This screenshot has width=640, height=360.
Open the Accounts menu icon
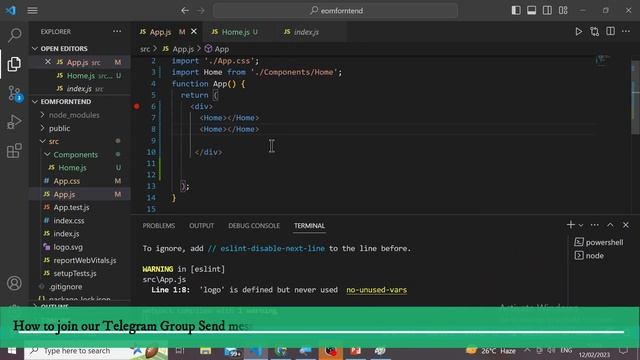click(14, 283)
